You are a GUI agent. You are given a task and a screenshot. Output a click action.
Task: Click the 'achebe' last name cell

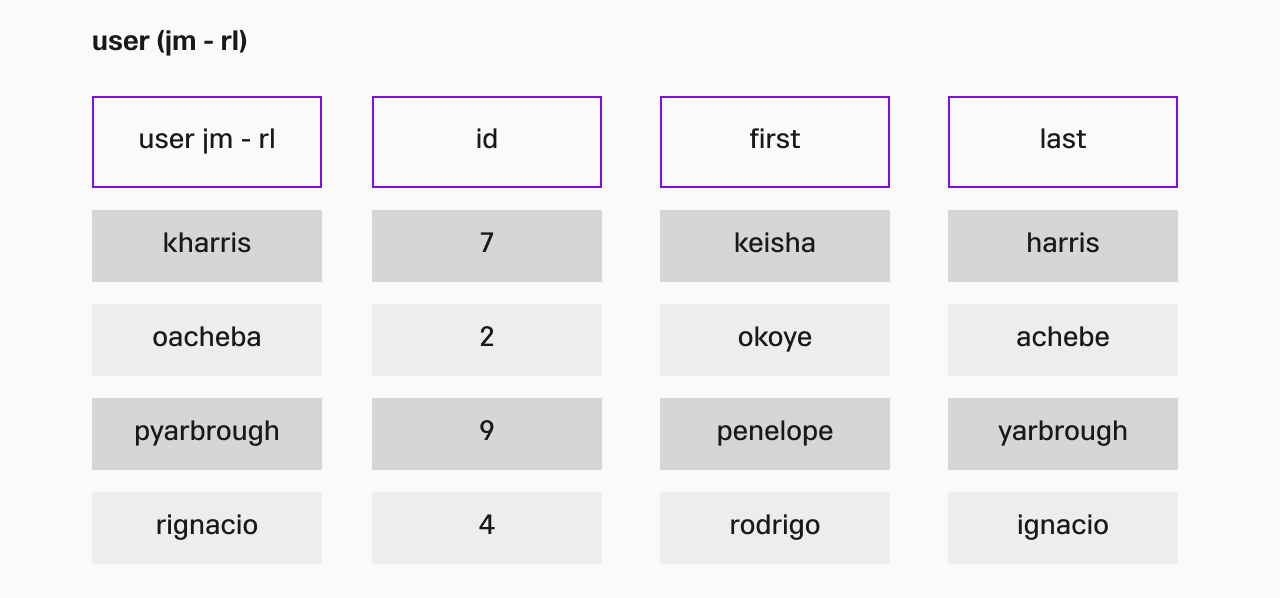pos(1063,340)
